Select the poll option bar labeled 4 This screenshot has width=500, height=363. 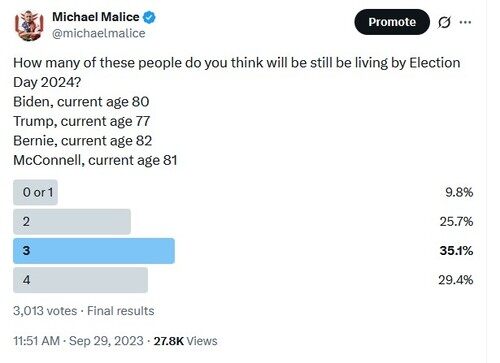pos(81,280)
